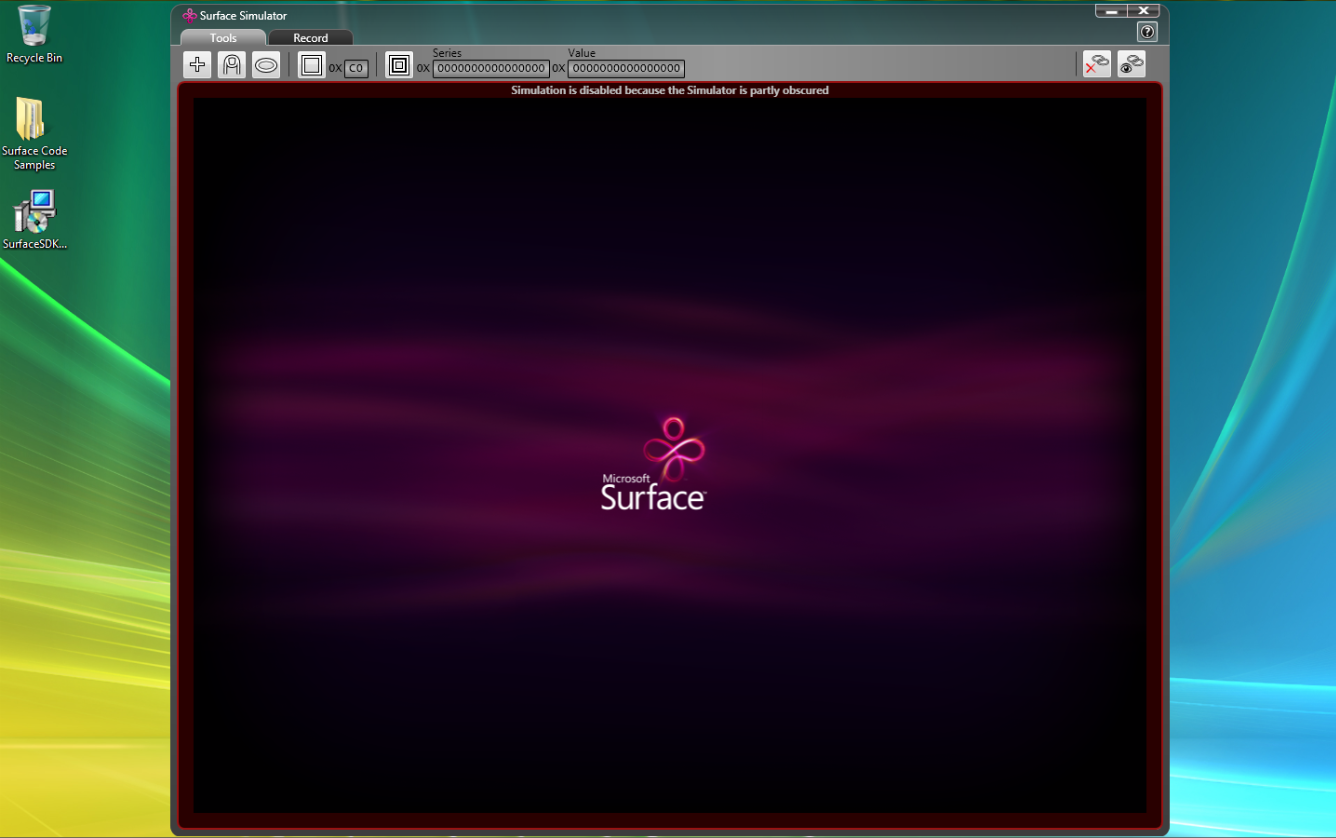Click the Microsoft Surface logo in simulator

655,464
